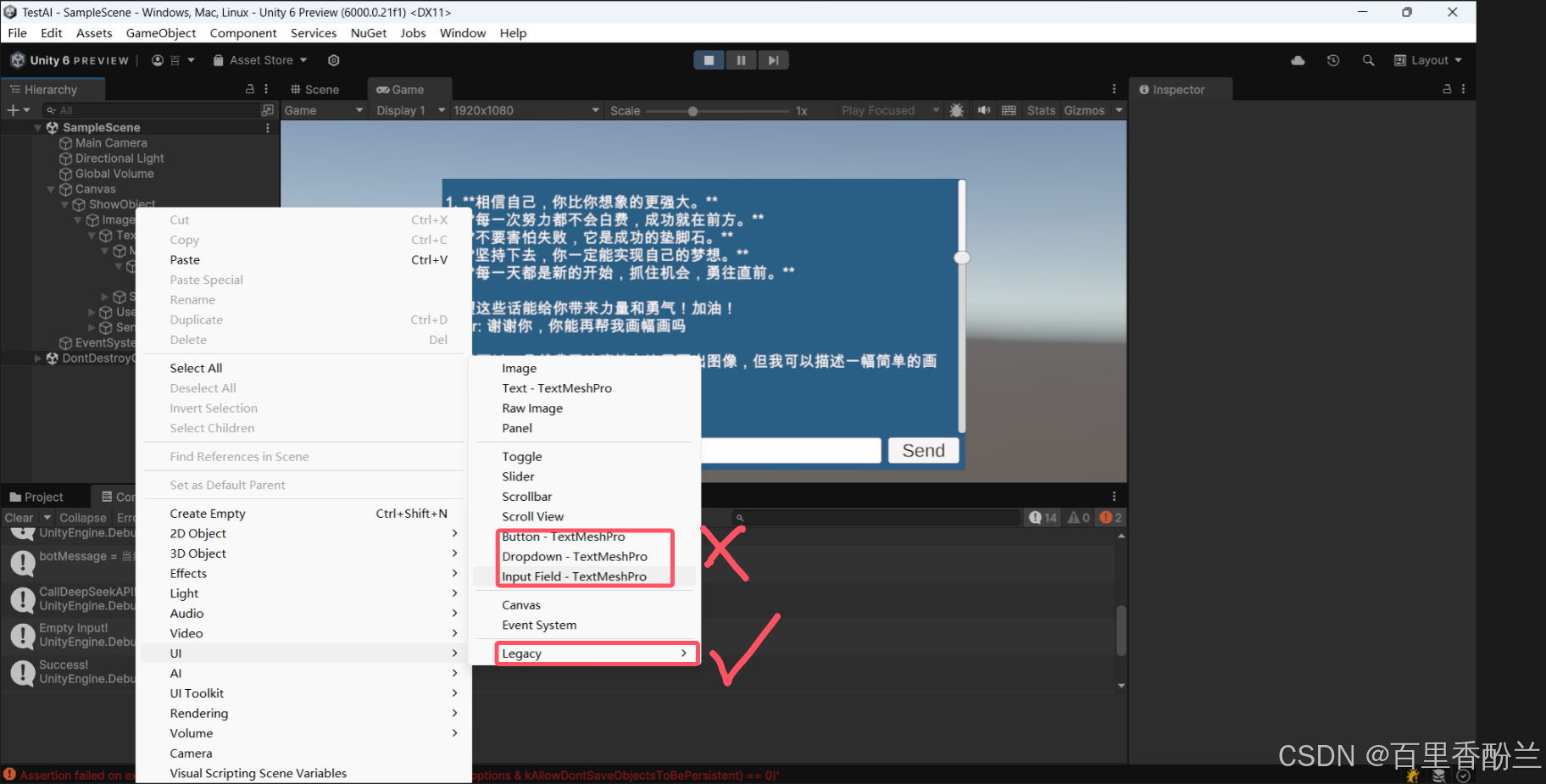Toggle console error count filter

(x=1110, y=517)
